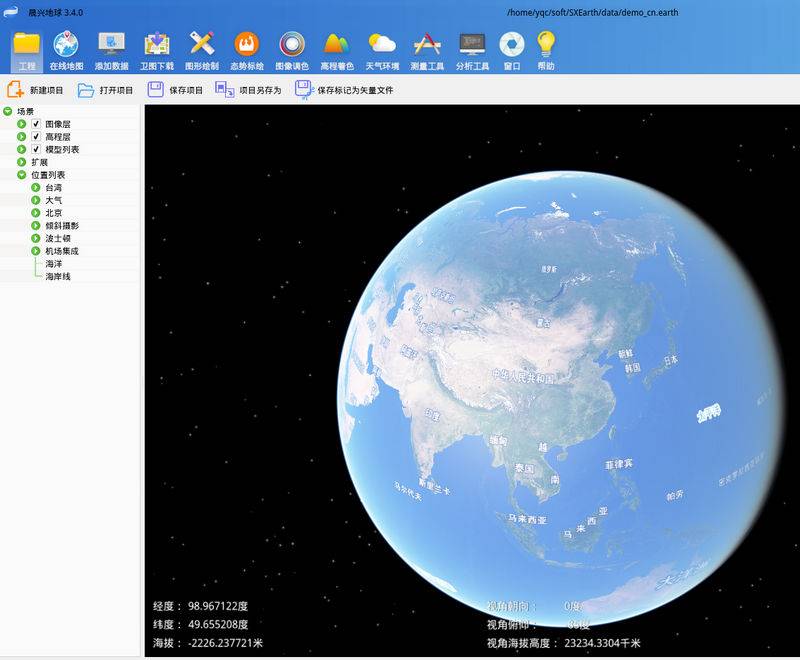
Task: Click 保存项目 to save the project
Action: click(x=175, y=90)
